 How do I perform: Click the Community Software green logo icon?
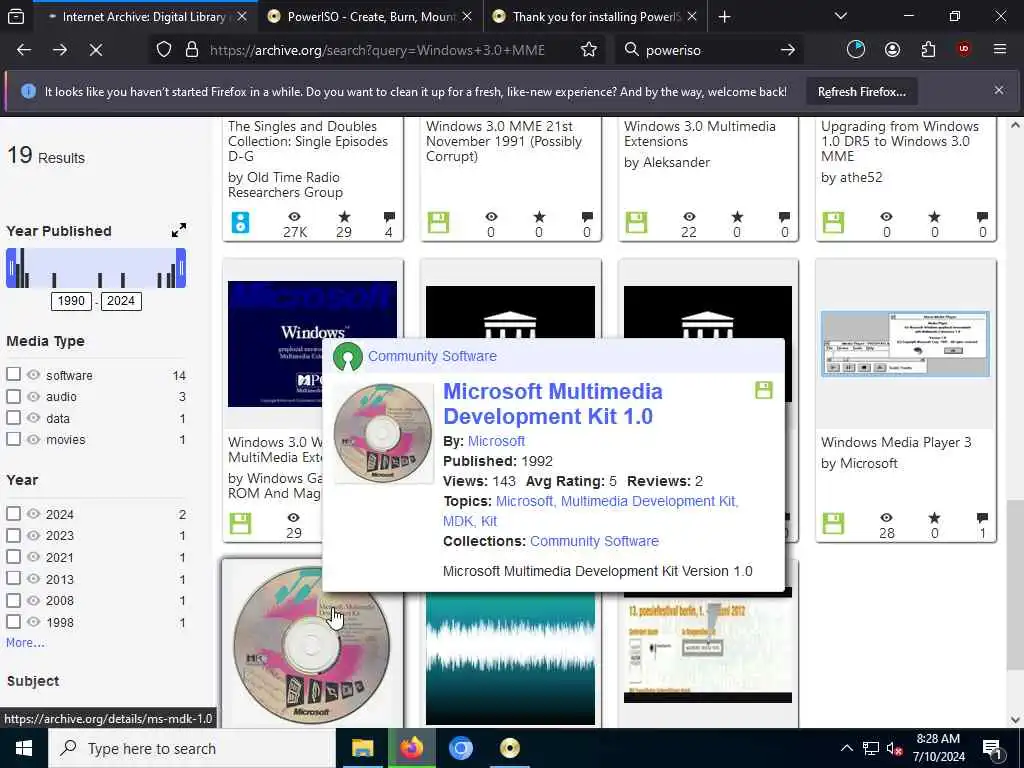coord(347,357)
